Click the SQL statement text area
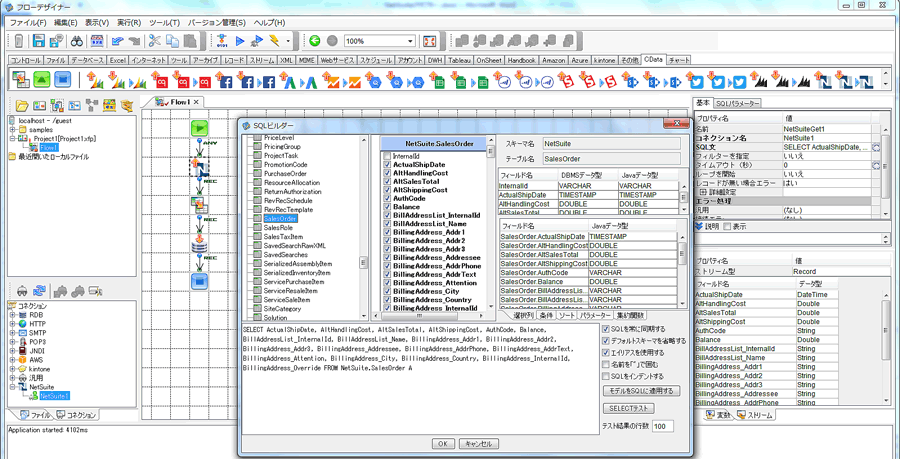 click(421, 380)
